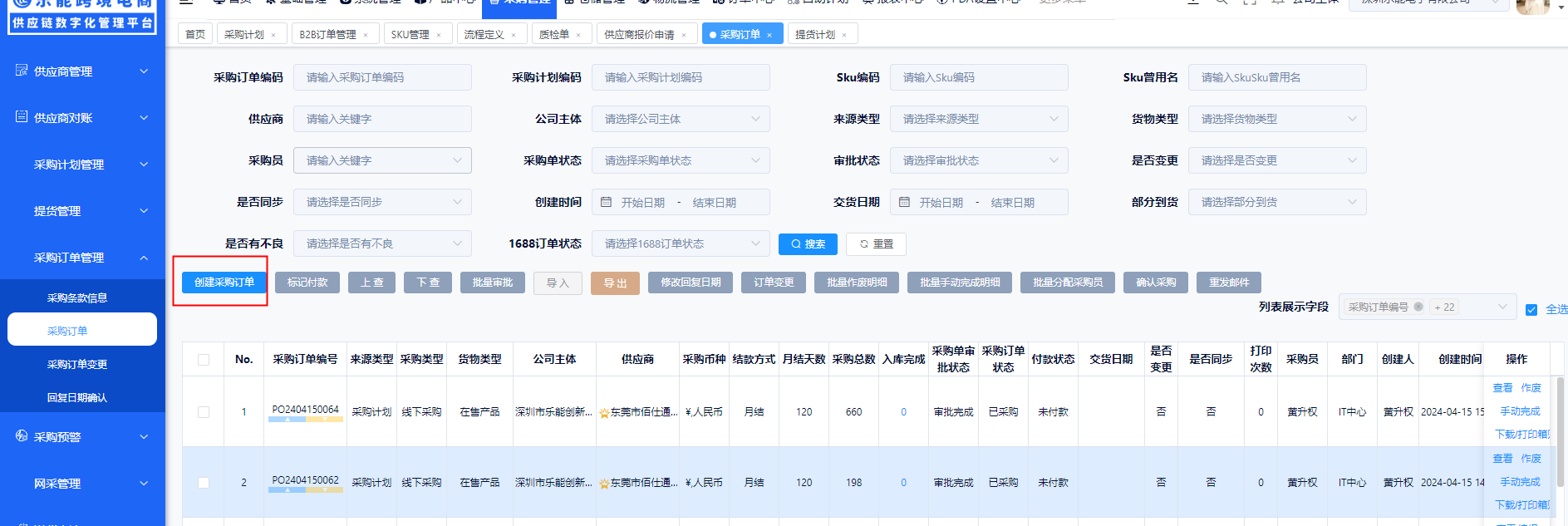Switch to the 首页 tab

point(195,34)
